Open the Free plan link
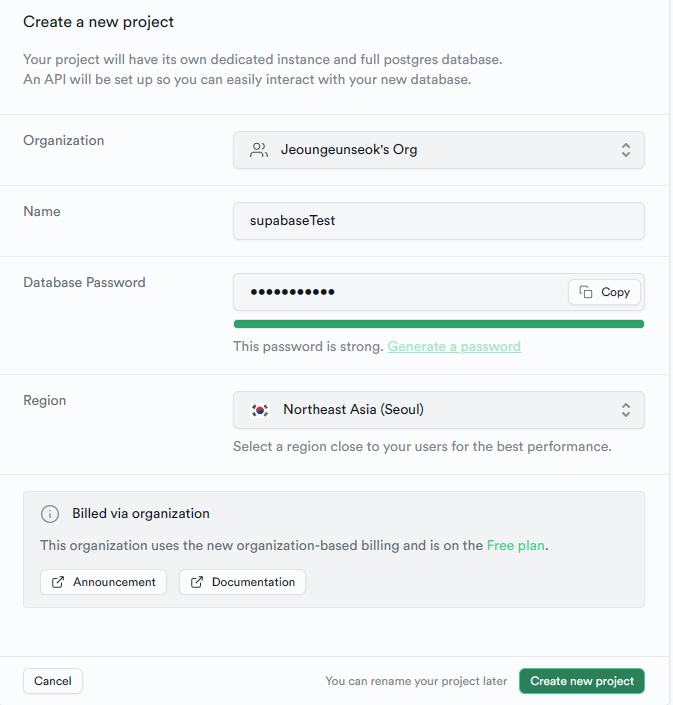 coord(516,545)
